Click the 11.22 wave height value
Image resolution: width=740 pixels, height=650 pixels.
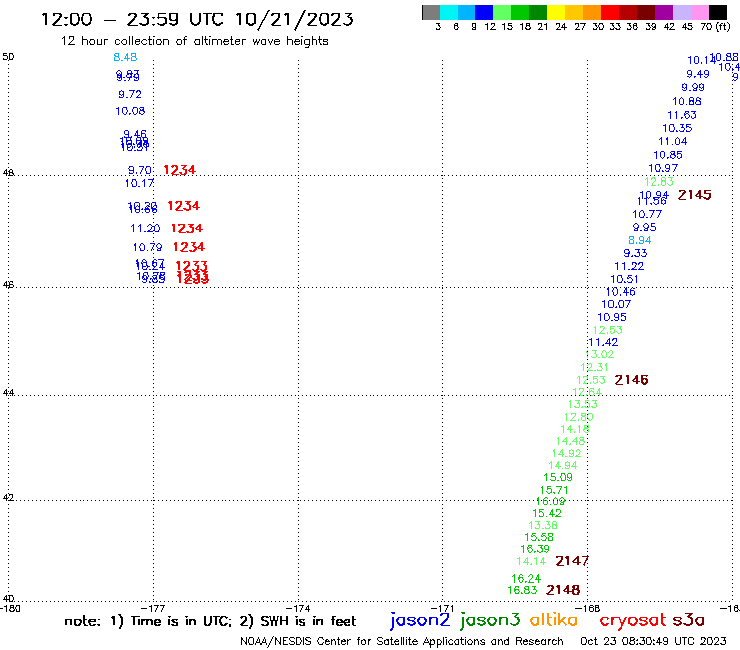(x=629, y=266)
